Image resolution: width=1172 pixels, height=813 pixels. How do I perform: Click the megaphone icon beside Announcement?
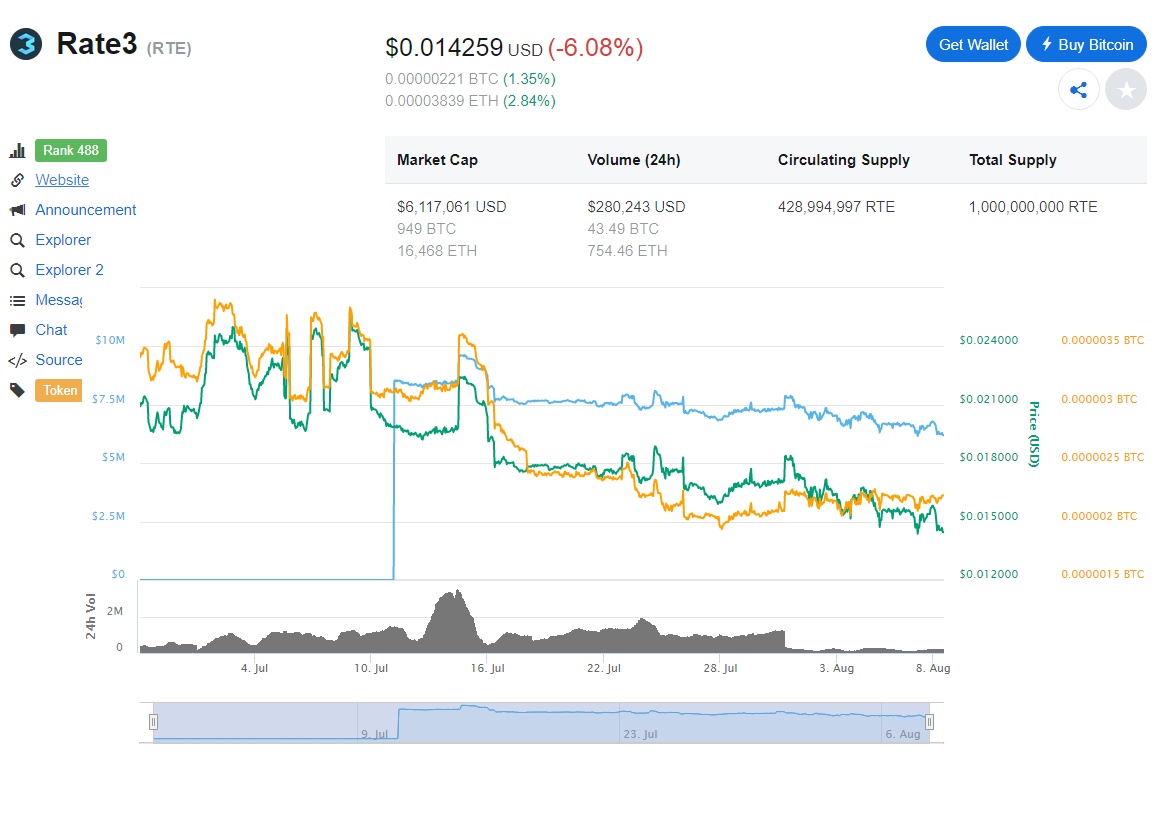click(x=17, y=210)
